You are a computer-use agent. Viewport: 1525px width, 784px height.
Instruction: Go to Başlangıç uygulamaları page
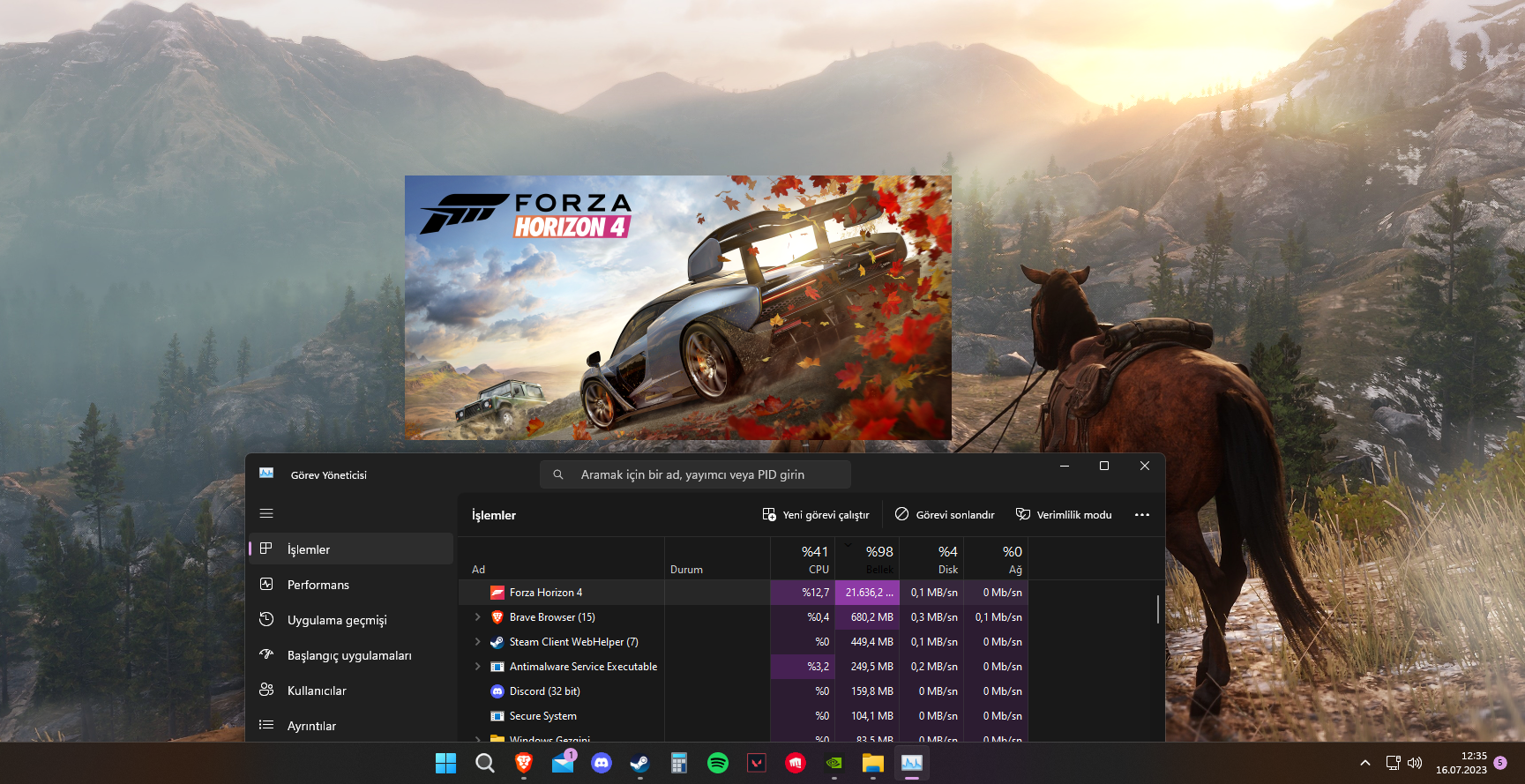pyautogui.click(x=351, y=655)
